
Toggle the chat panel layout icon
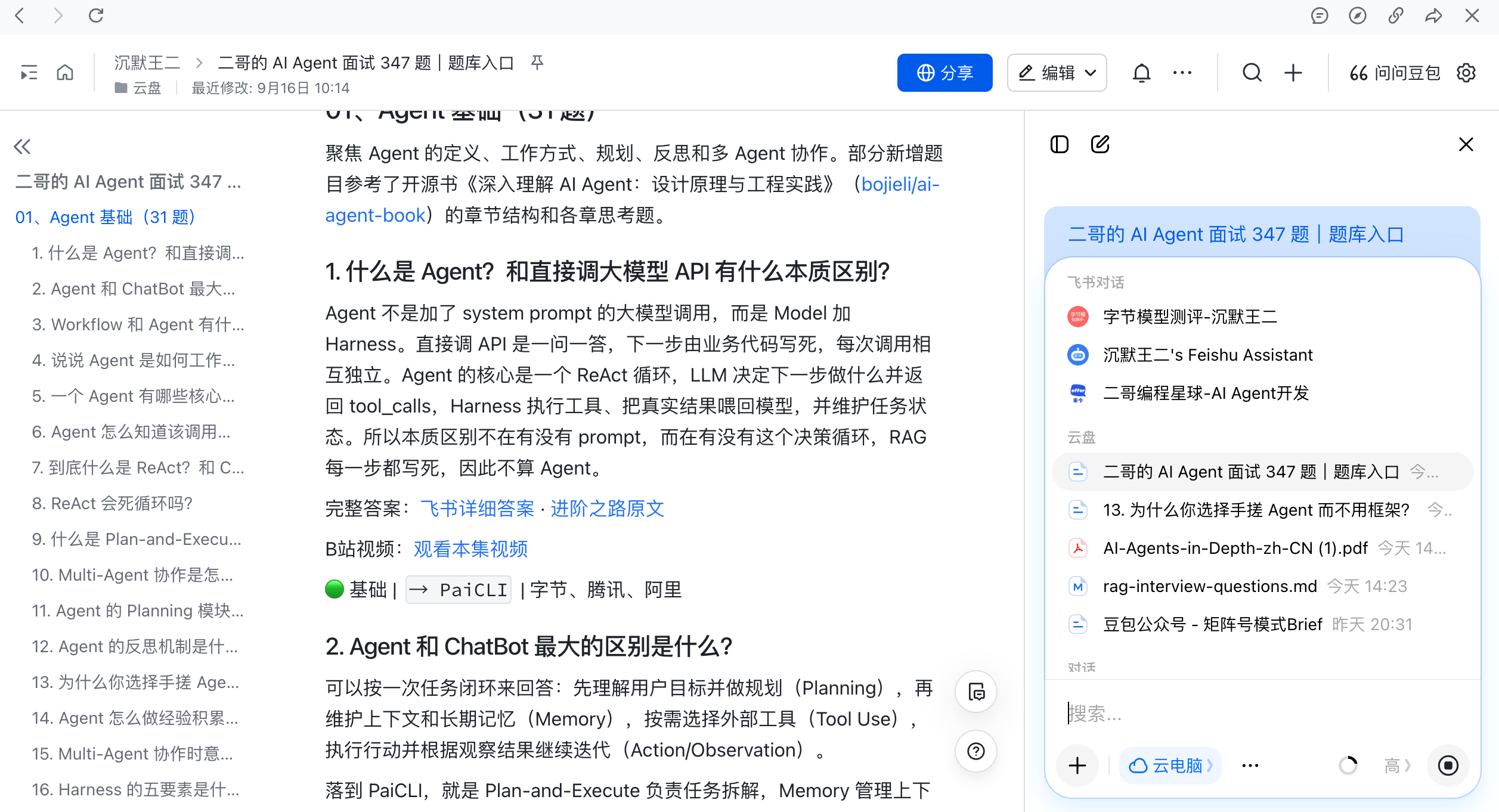(1060, 144)
